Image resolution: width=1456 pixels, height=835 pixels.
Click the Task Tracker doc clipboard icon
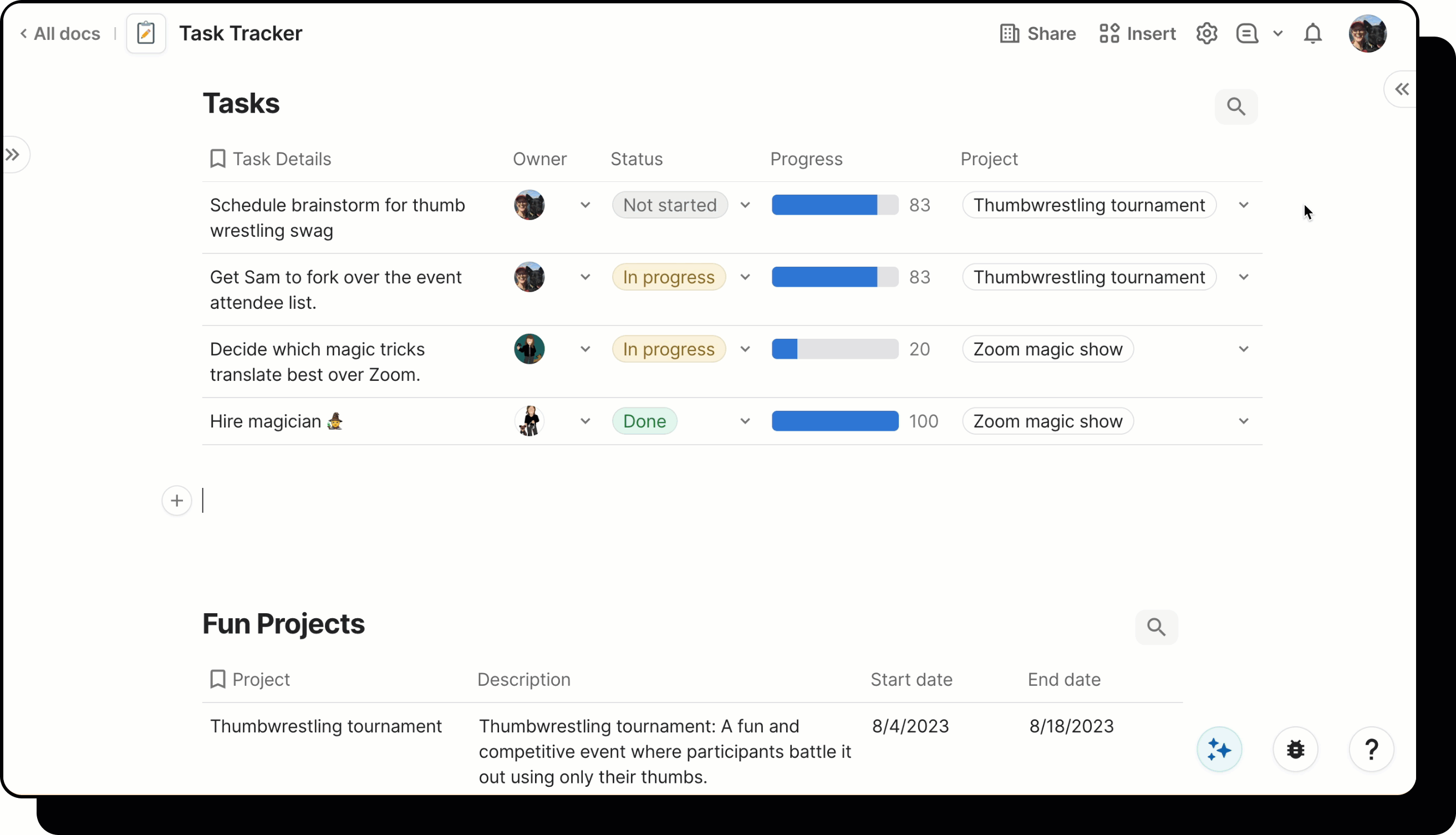[x=146, y=33]
